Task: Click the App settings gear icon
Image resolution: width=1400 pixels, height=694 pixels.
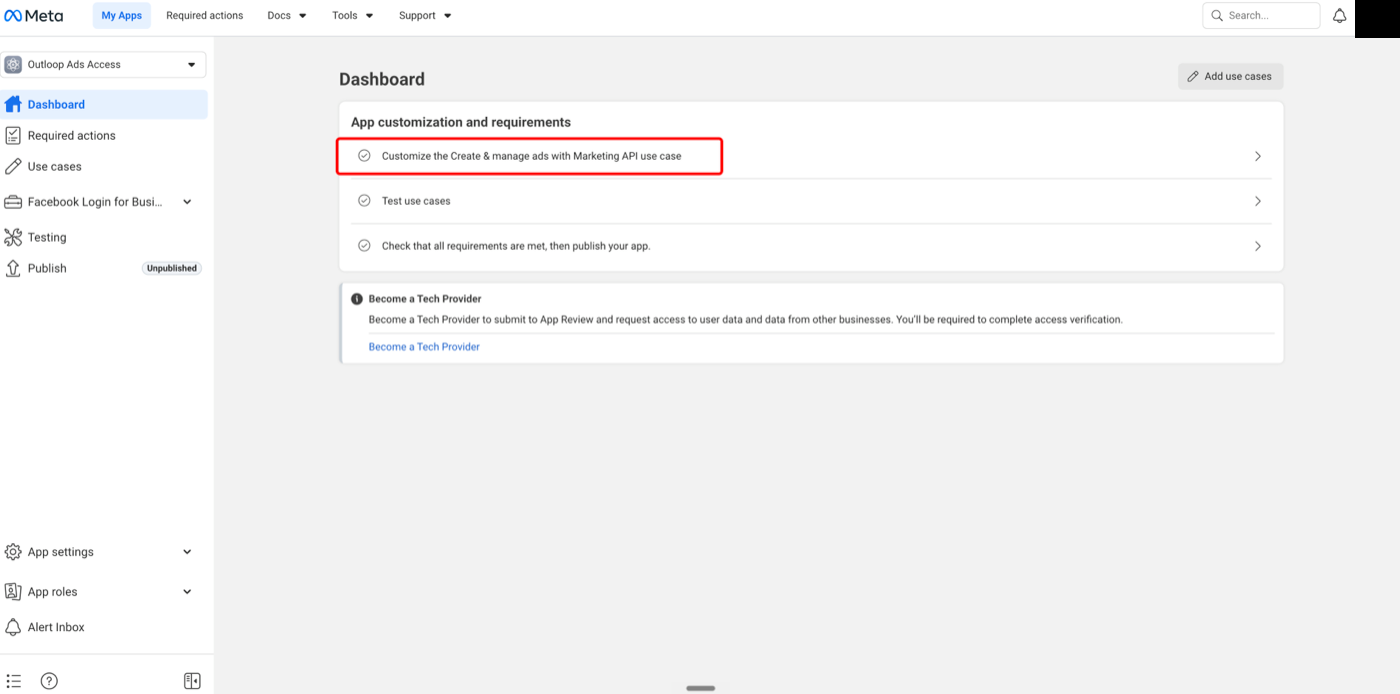Action: pyautogui.click(x=13, y=552)
